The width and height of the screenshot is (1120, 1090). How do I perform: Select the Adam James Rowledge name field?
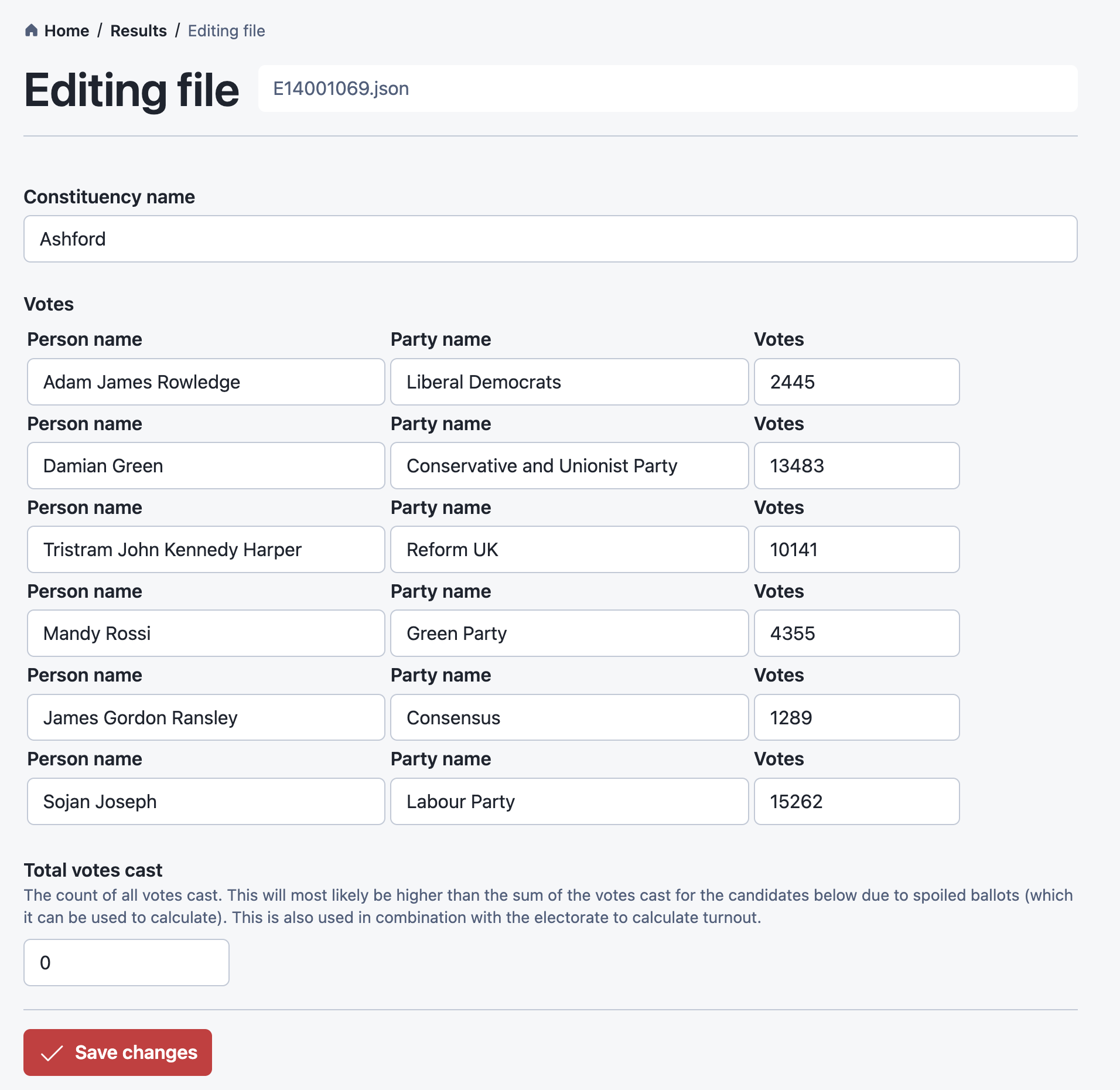coord(206,382)
